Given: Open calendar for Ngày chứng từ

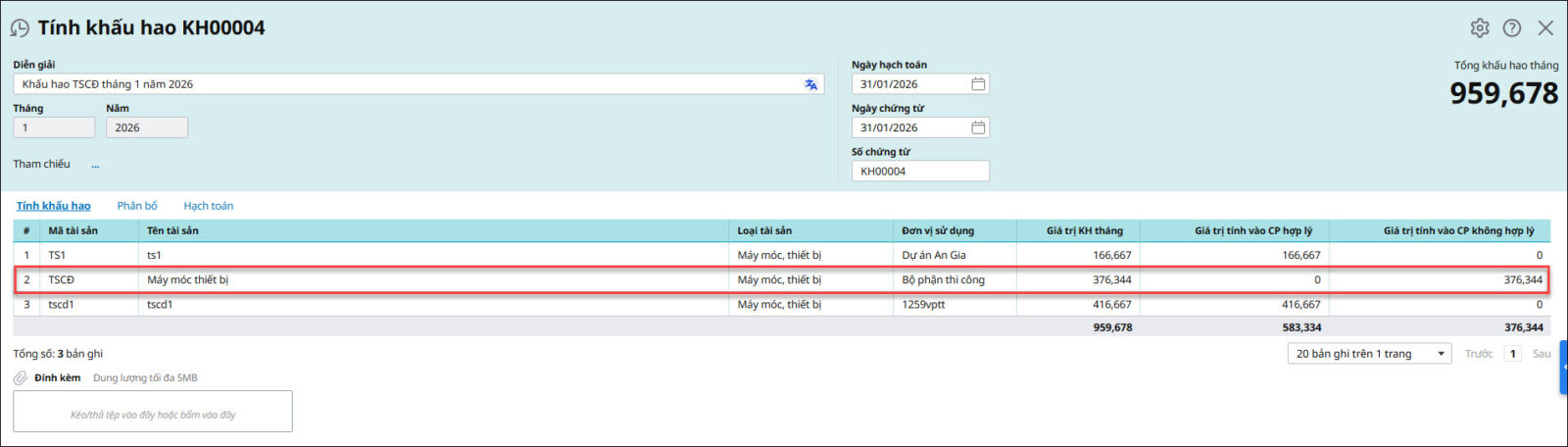Looking at the screenshot, I should click(x=977, y=127).
